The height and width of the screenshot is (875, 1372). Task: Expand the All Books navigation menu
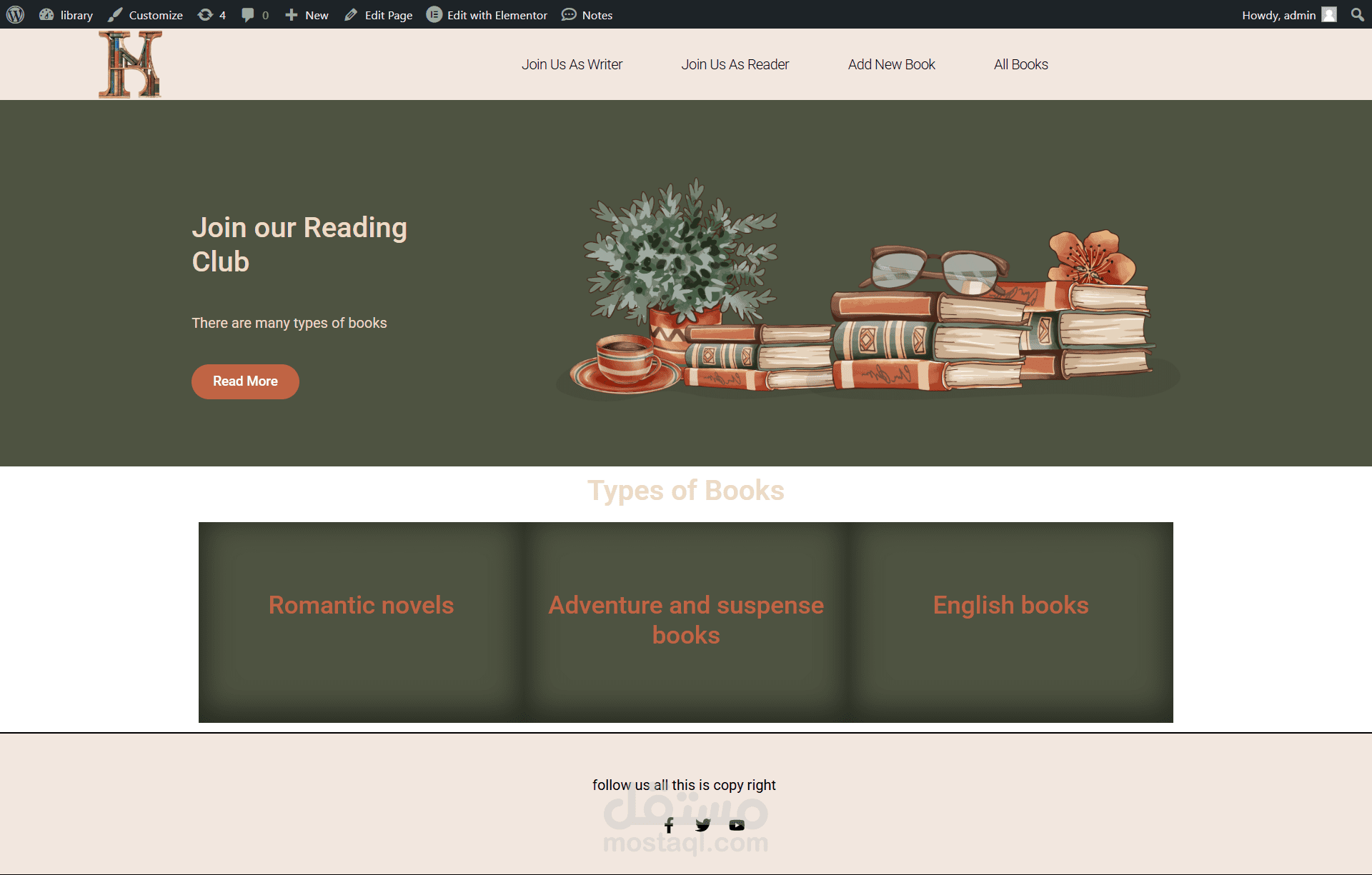tap(1020, 64)
